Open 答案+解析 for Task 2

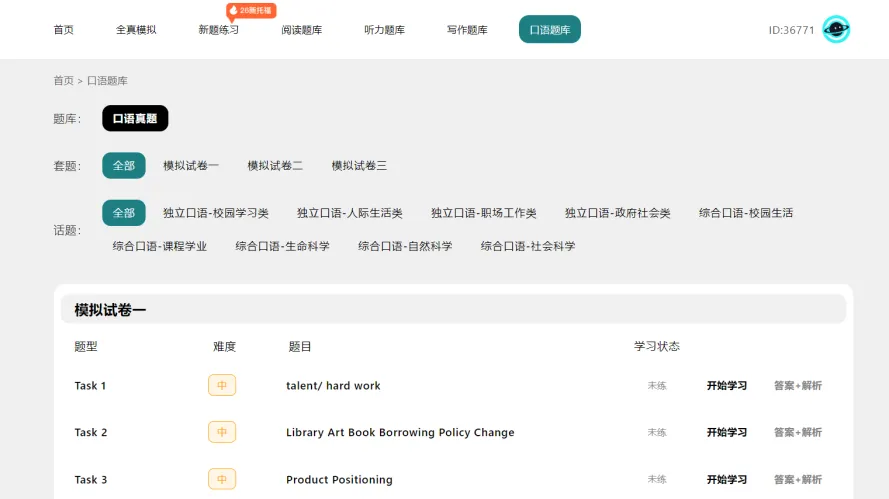pos(798,432)
